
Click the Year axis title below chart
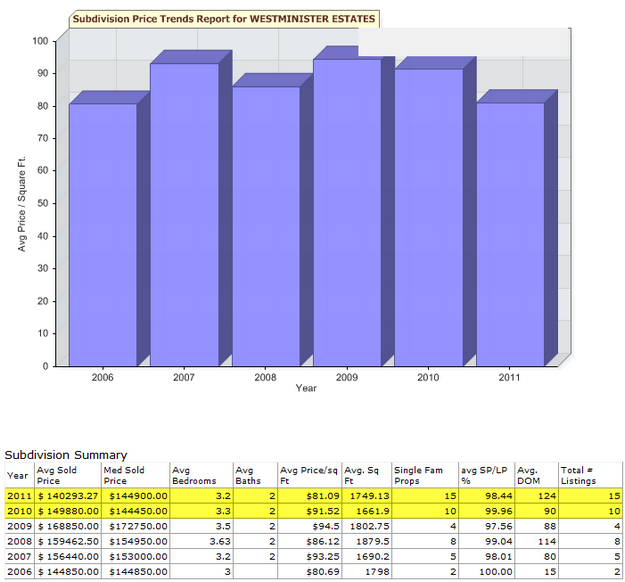[x=306, y=388]
